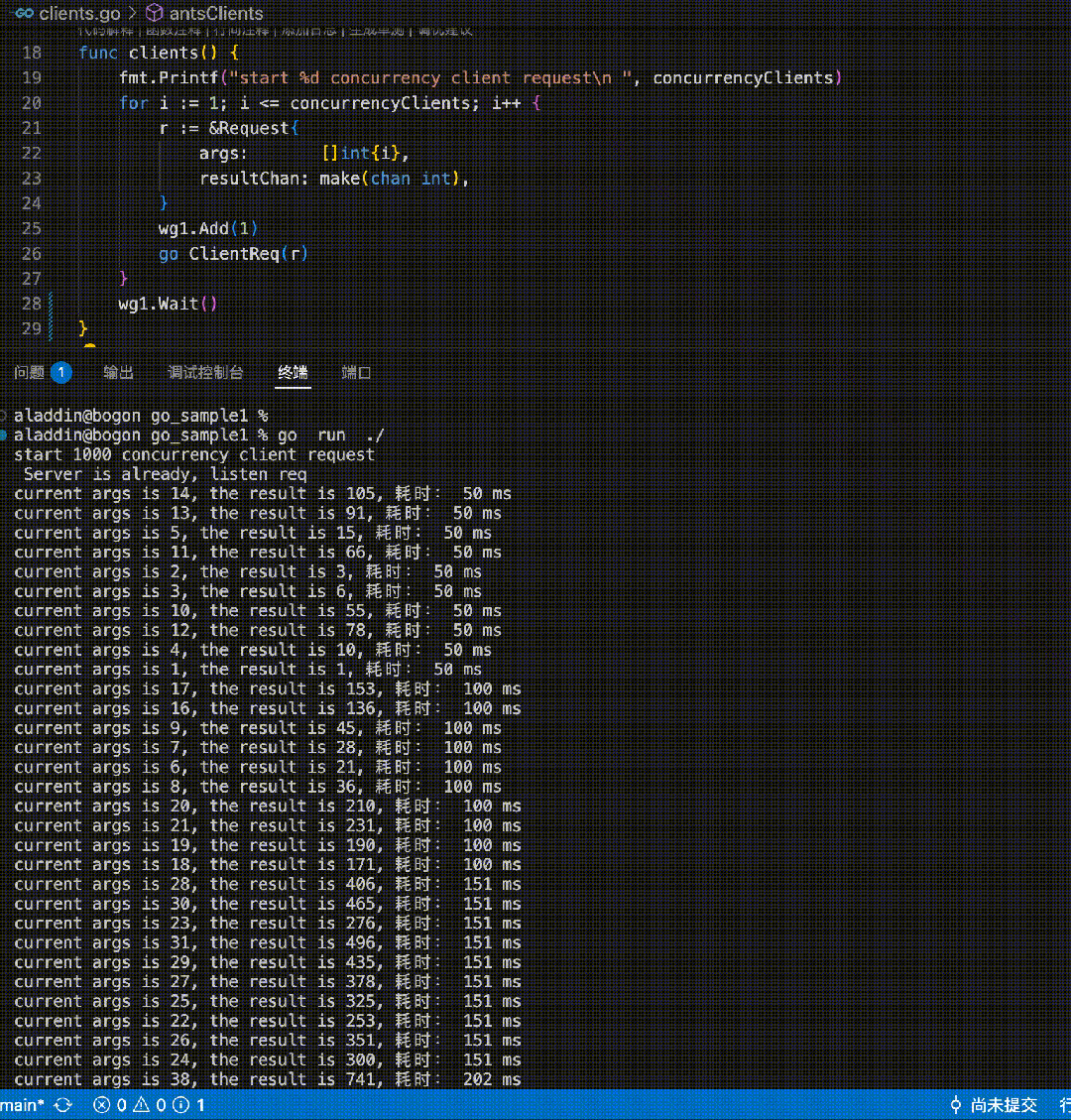Switch to the 端口 panel tab
The width and height of the screenshot is (1071, 1120).
tap(356, 372)
